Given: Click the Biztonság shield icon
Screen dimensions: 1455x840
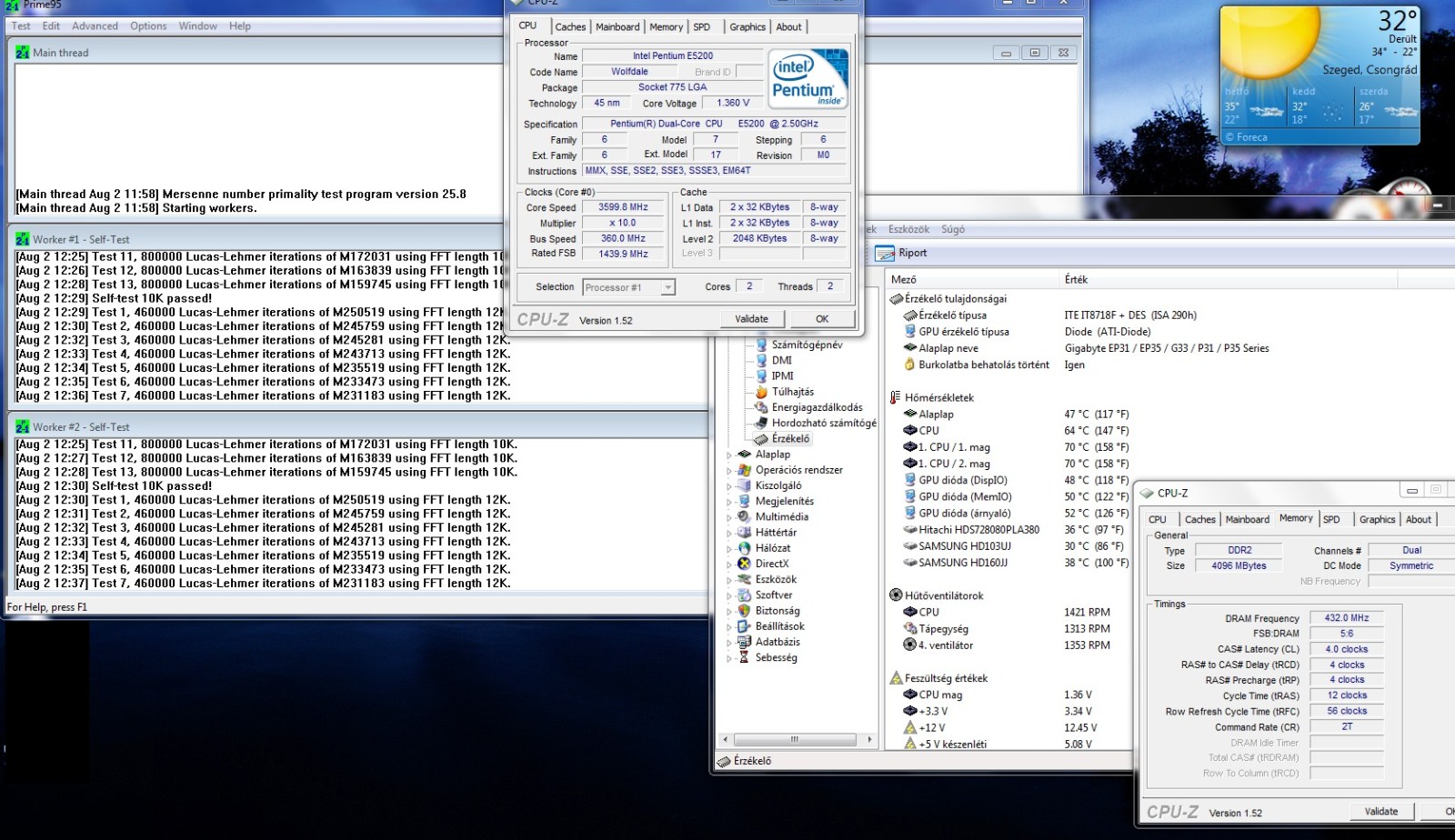Looking at the screenshot, I should (745, 611).
